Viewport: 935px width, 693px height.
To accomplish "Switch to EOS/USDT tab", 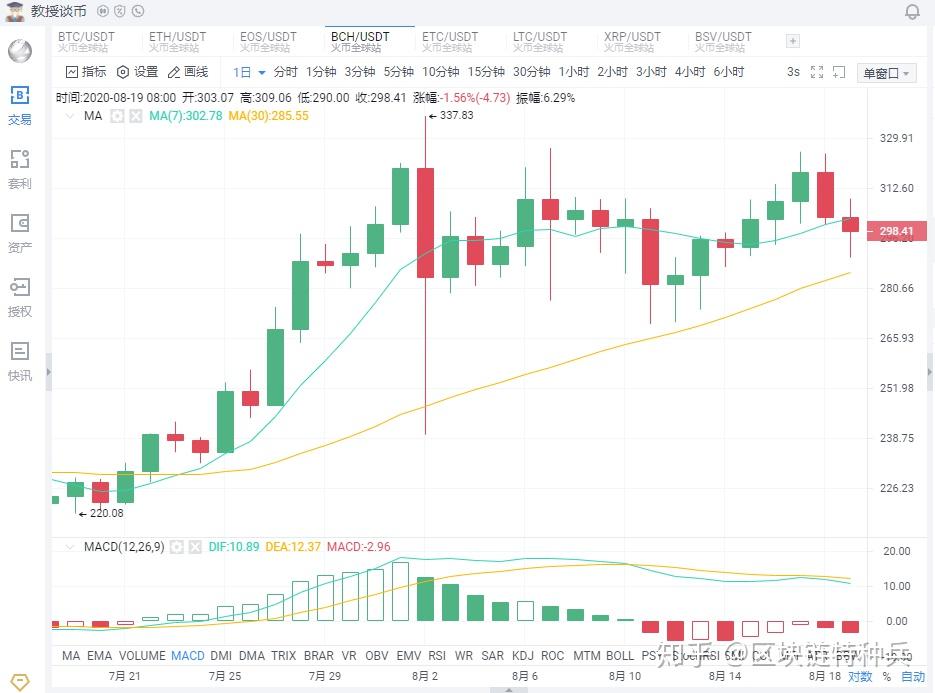I will tap(268, 42).
